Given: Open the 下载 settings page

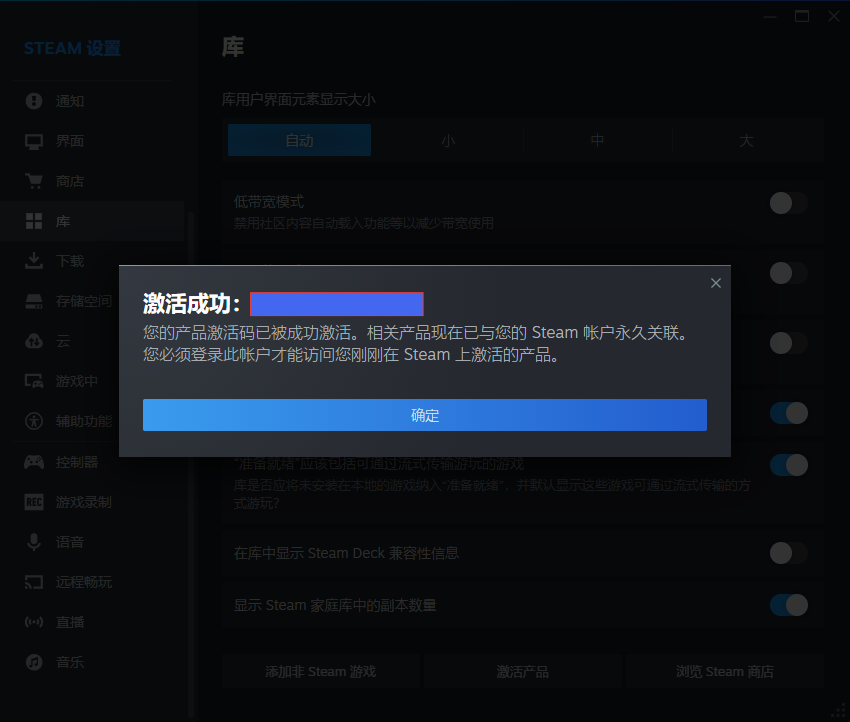Looking at the screenshot, I should tap(92, 261).
